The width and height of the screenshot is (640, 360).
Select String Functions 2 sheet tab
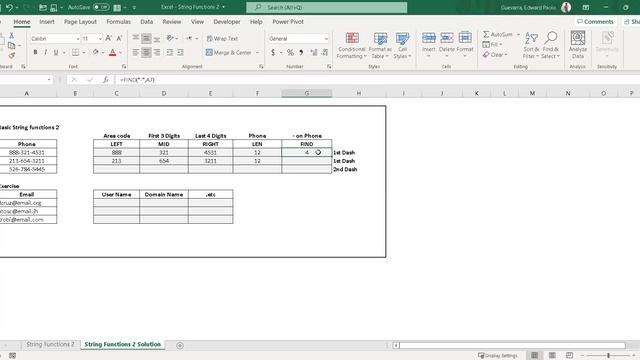(x=50, y=344)
